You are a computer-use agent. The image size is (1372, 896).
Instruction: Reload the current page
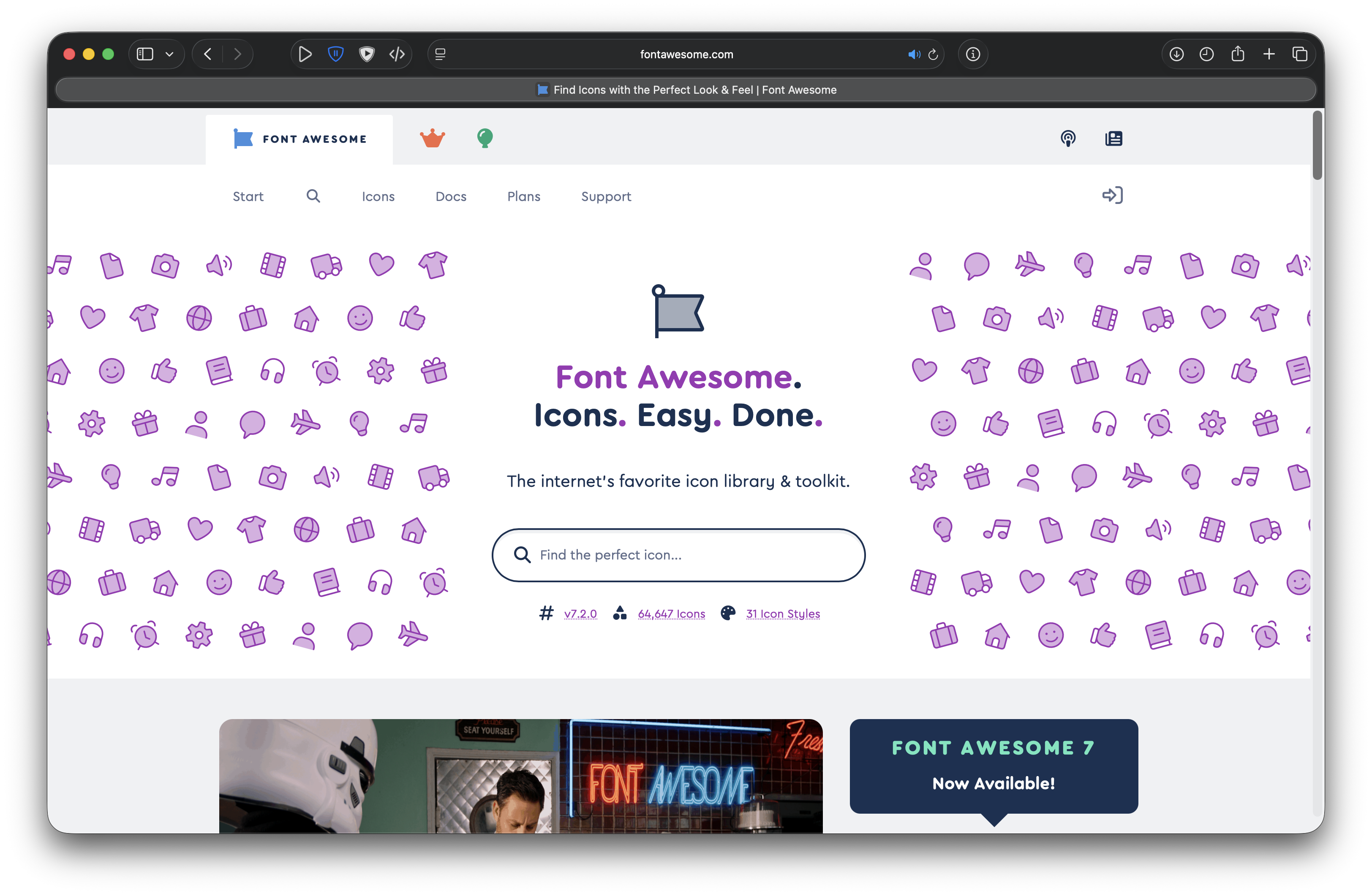pos(933,55)
